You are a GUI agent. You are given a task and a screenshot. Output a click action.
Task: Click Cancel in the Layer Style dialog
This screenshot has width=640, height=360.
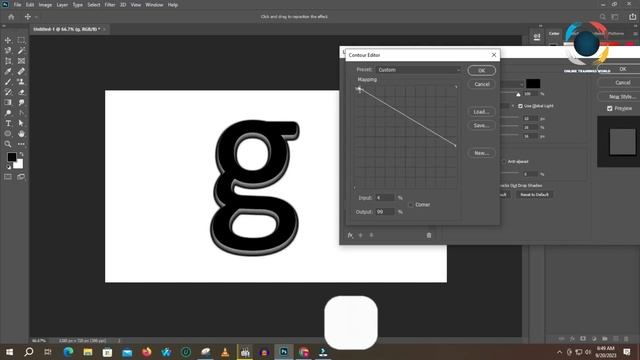point(621,83)
